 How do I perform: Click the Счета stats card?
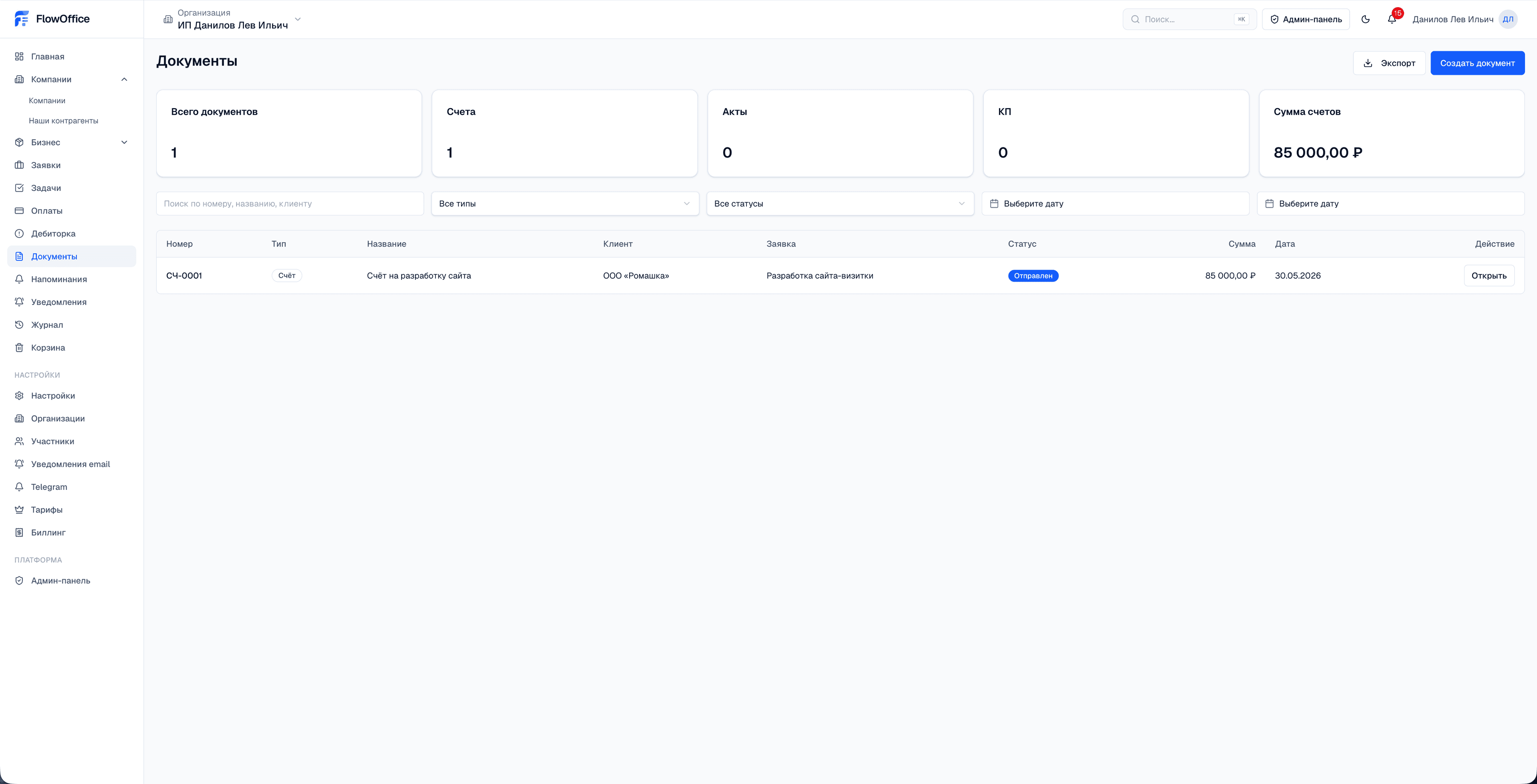[x=564, y=134]
